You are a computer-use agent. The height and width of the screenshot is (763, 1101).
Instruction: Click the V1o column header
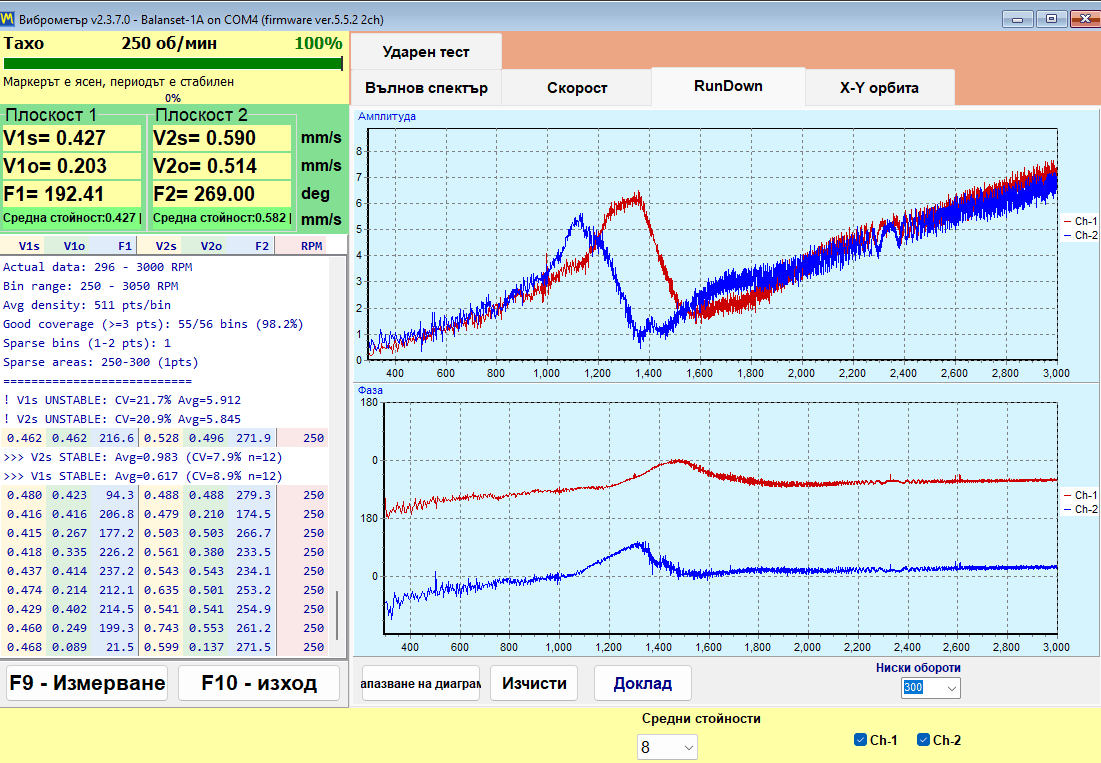(x=74, y=246)
